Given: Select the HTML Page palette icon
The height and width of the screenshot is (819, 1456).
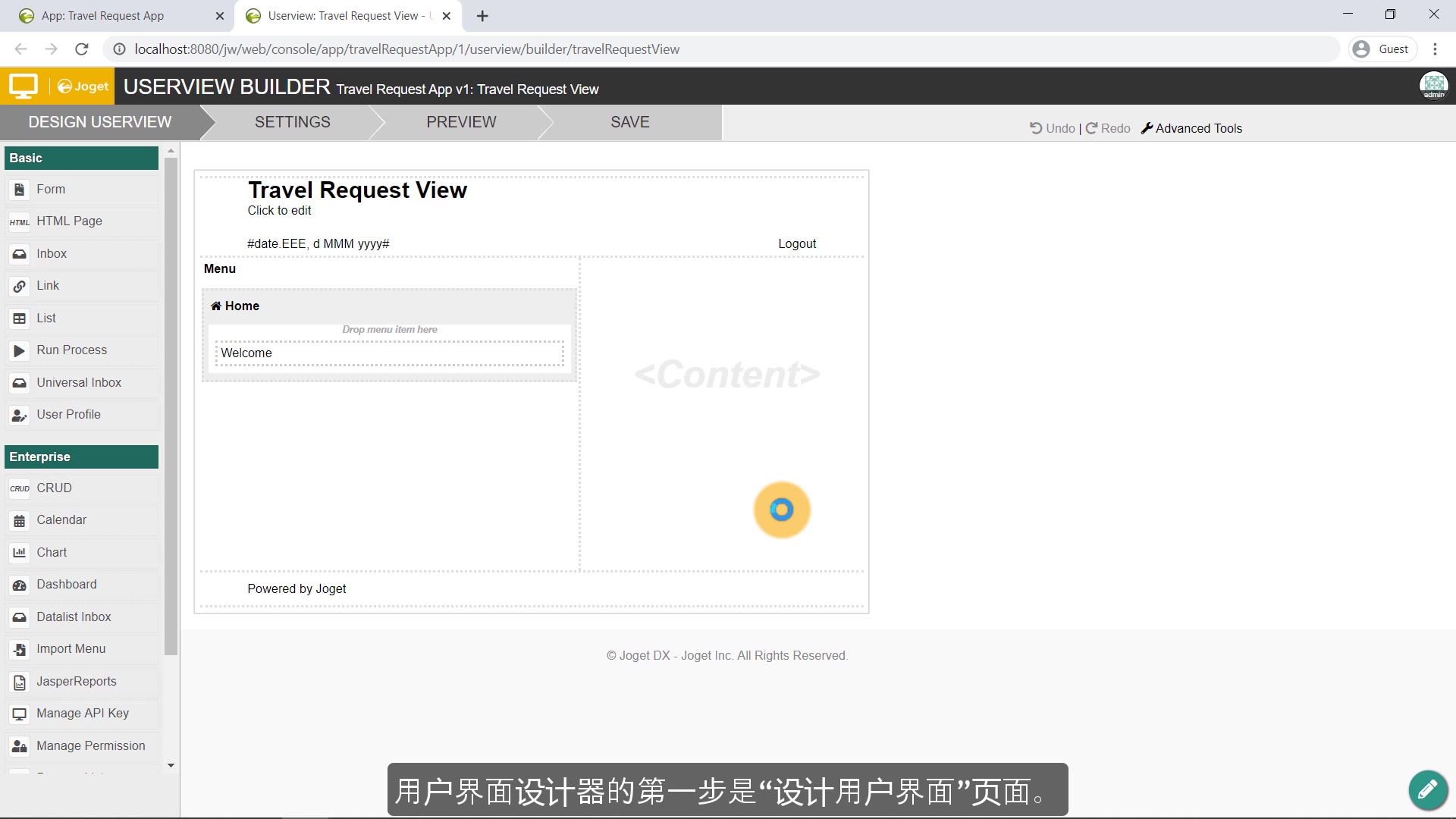Looking at the screenshot, I should (20, 221).
